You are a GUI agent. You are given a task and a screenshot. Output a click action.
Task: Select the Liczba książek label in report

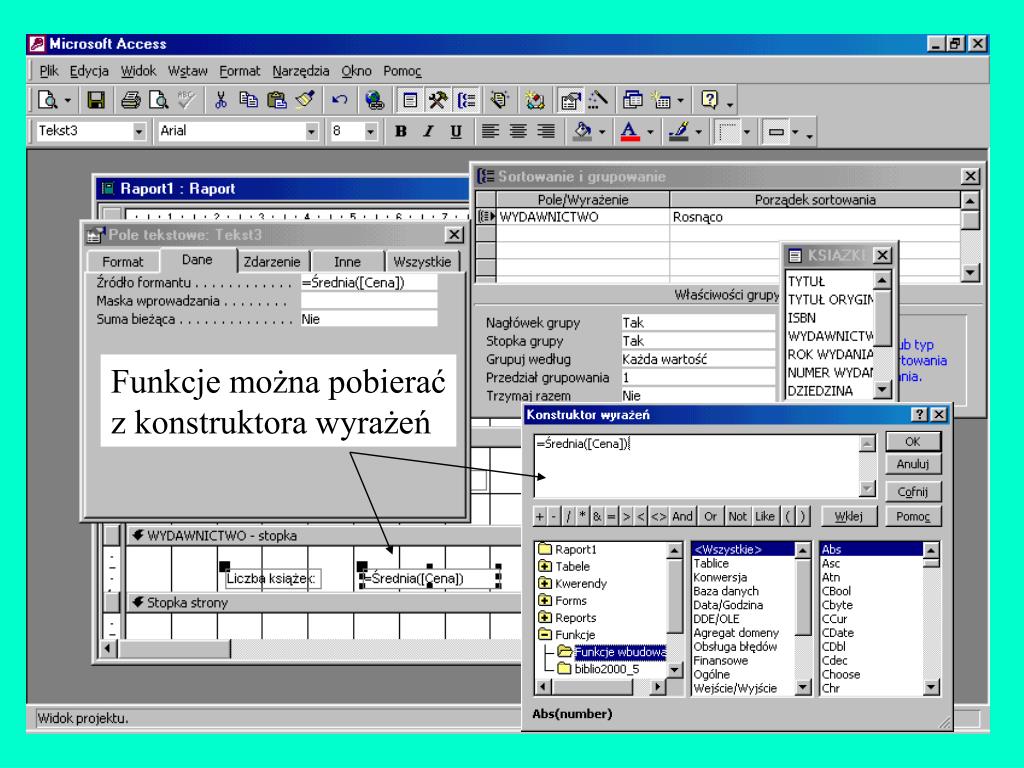pyautogui.click(x=271, y=578)
